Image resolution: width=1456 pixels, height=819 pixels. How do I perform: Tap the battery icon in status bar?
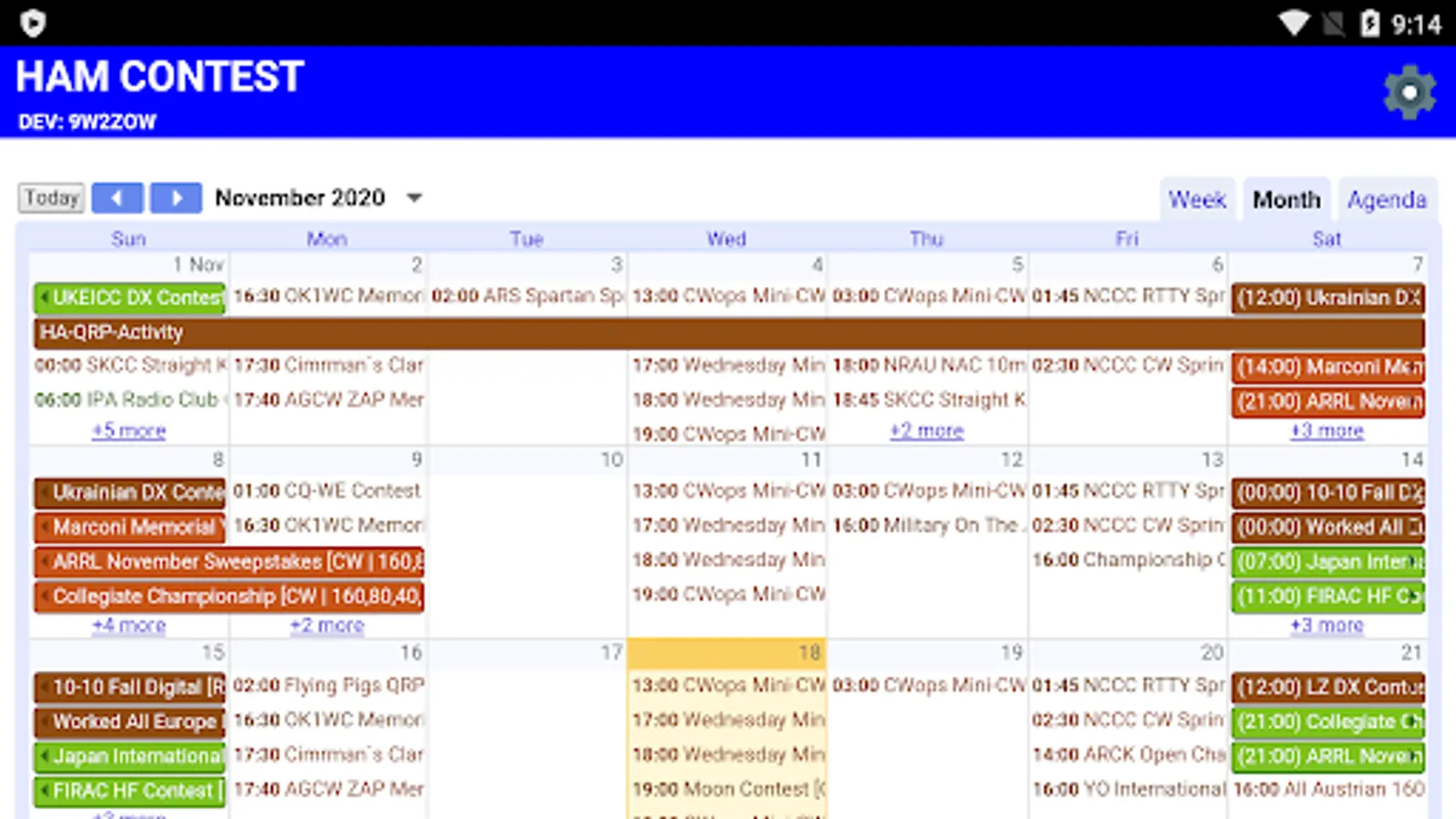click(x=1370, y=23)
